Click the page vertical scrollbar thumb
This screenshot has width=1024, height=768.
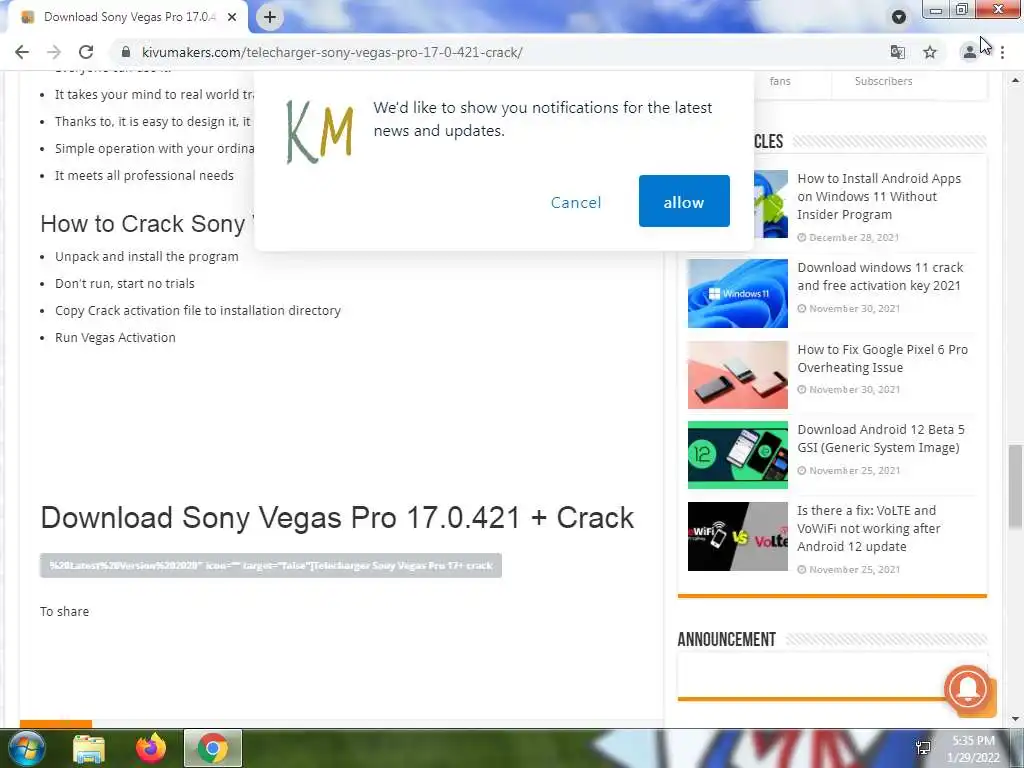click(1015, 487)
